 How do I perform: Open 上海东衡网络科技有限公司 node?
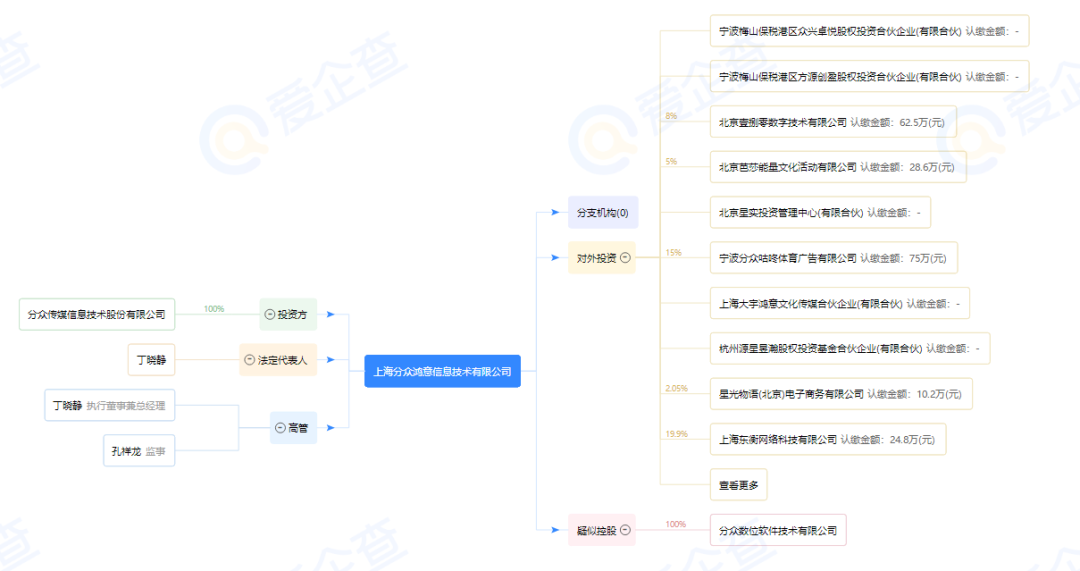(828, 439)
